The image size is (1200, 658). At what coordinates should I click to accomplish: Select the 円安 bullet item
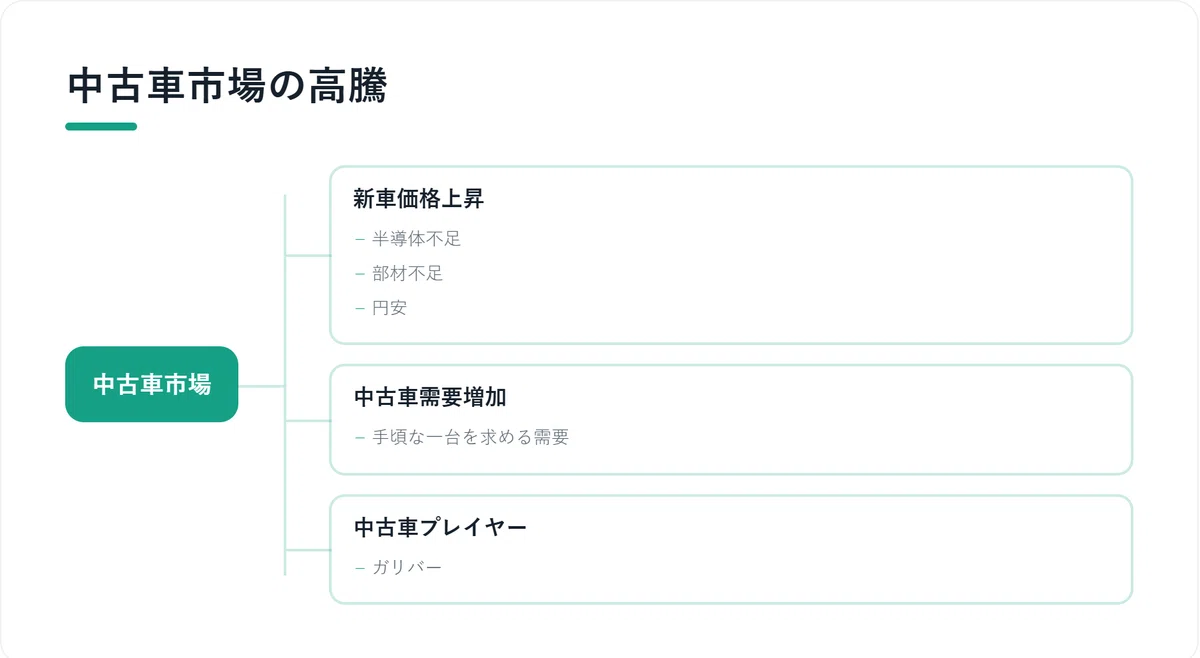point(390,307)
